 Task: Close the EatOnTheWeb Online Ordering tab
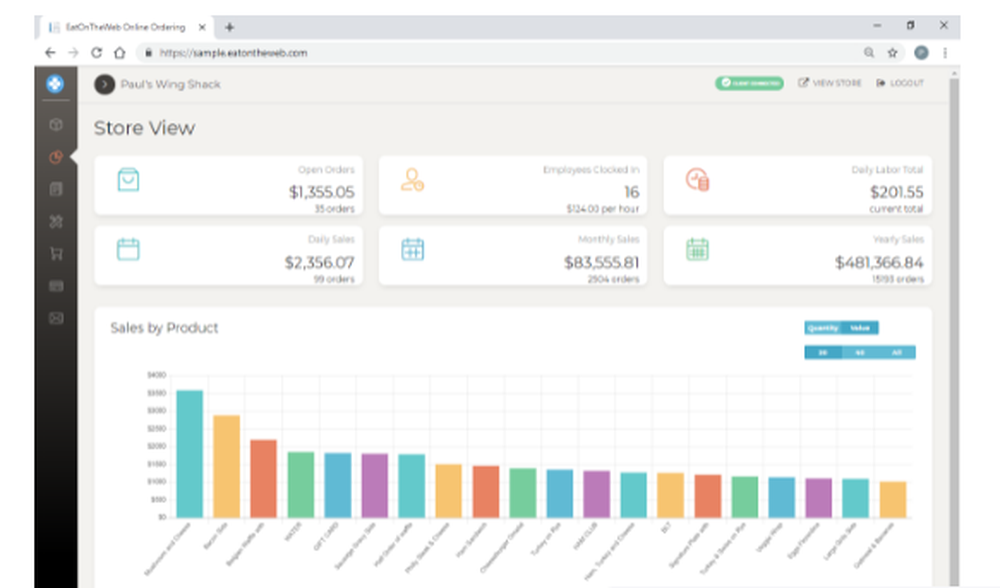pyautogui.click(x=202, y=27)
